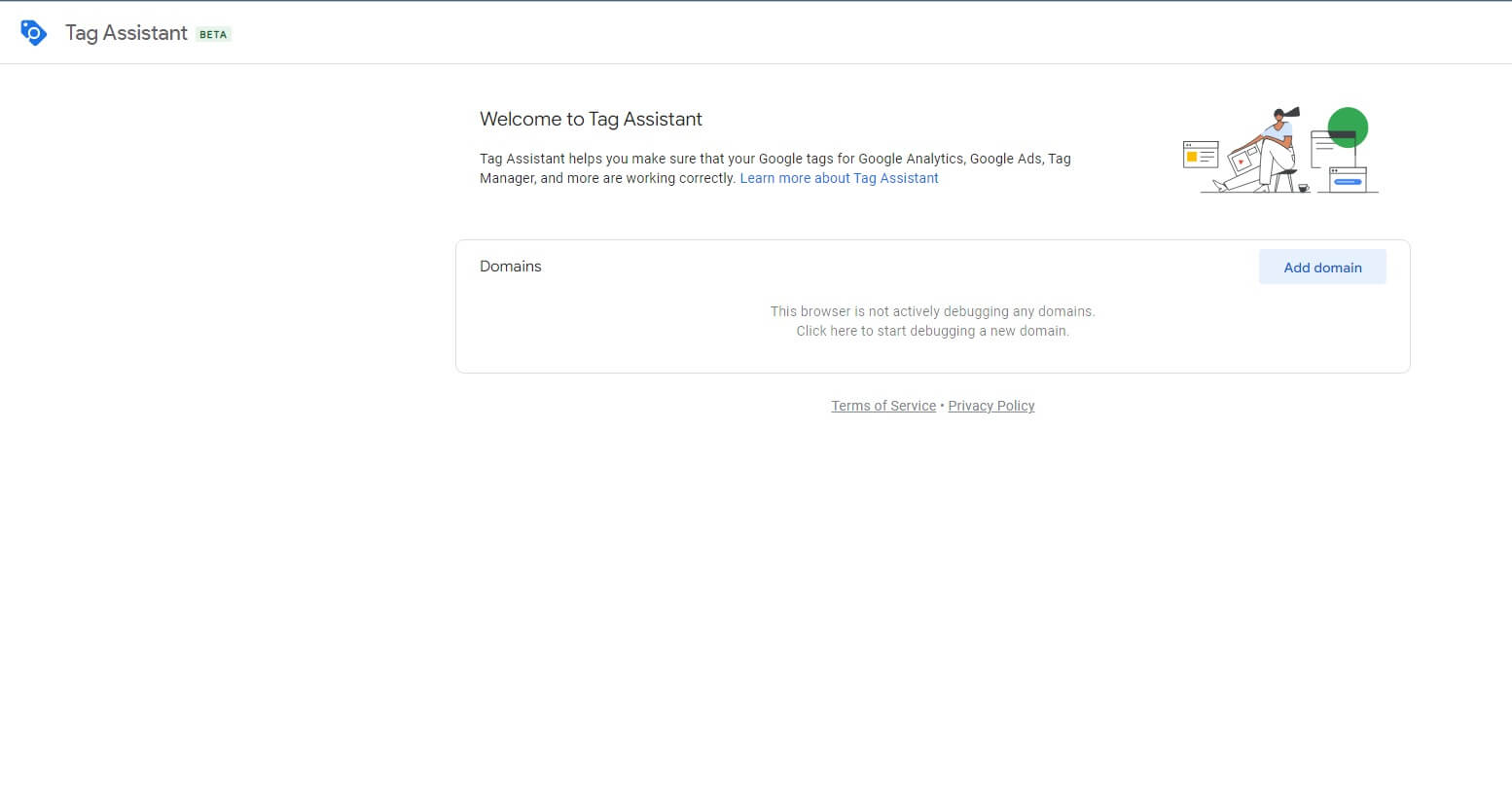Click the welcome illustration graphic
The image size is (1512, 789).
coord(1279,150)
